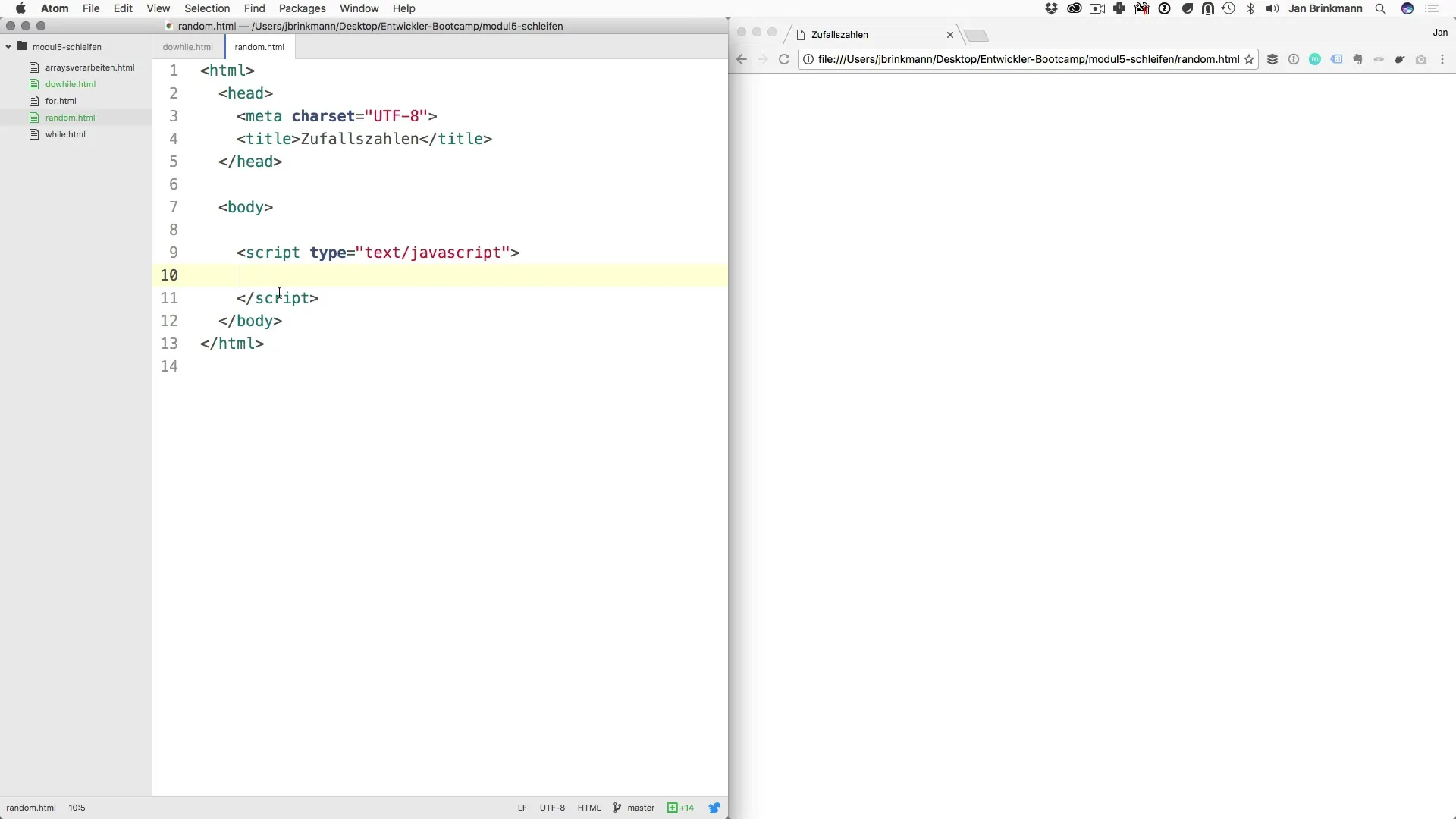The width and height of the screenshot is (1456, 819).
Task: Open for.html from the file tree
Action: coord(61,101)
